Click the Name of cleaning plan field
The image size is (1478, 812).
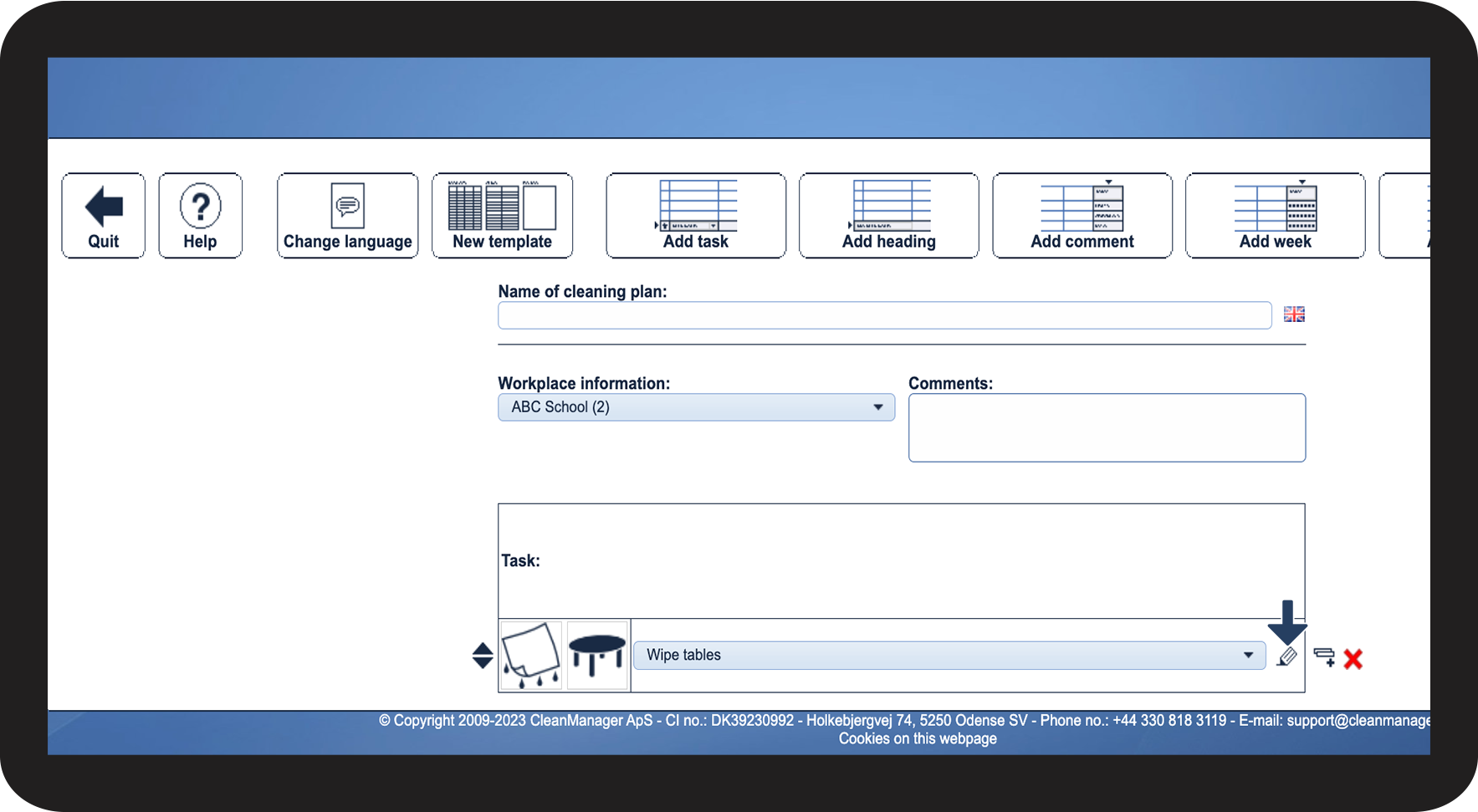[884, 315]
